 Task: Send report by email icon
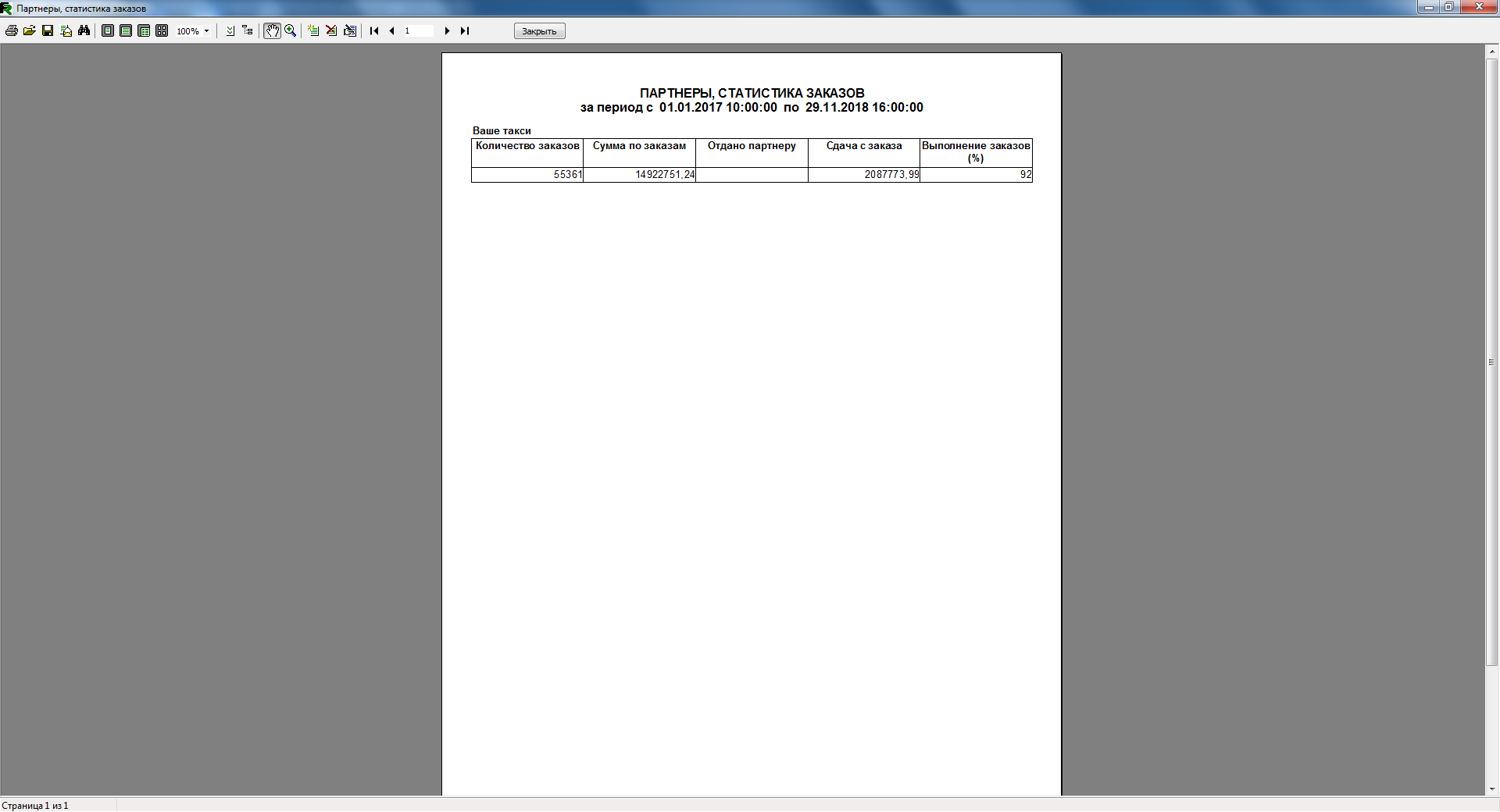66,31
